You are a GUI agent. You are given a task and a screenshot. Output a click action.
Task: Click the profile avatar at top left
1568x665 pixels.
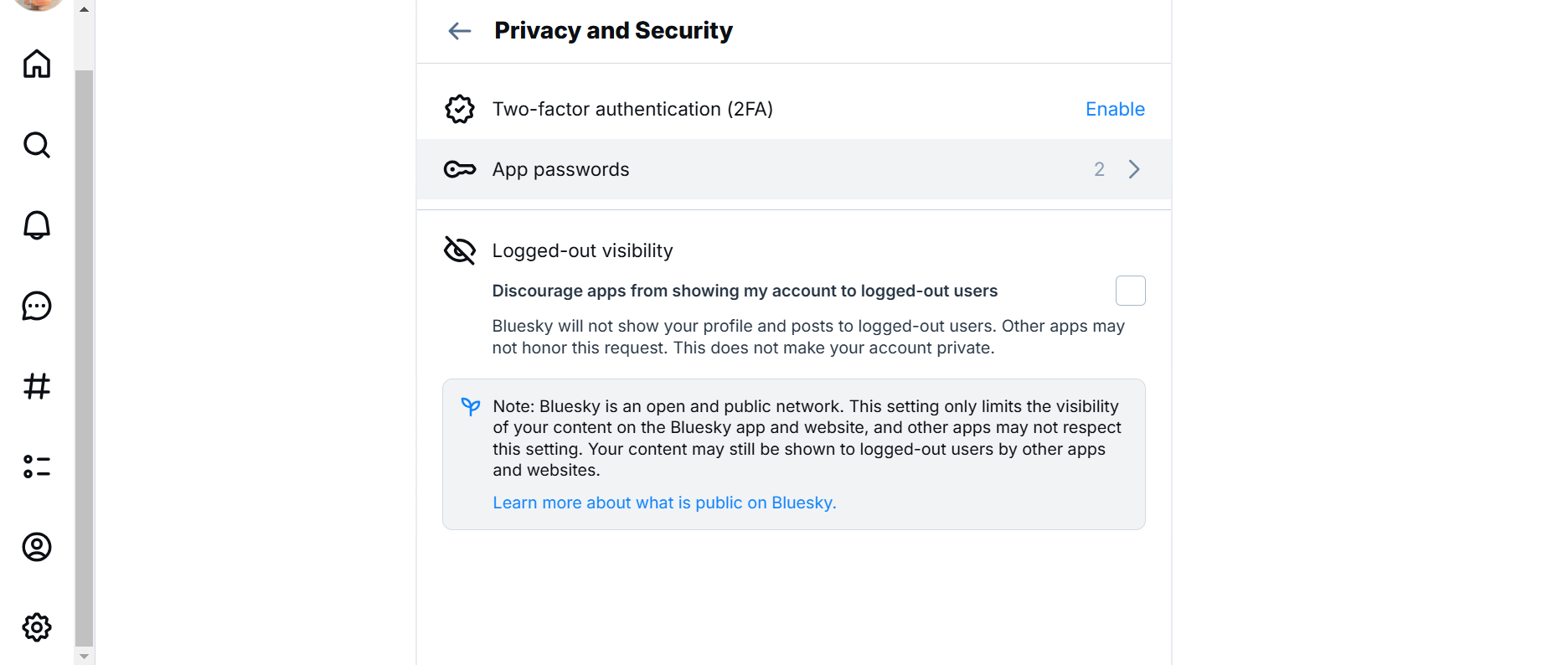pyautogui.click(x=37, y=4)
